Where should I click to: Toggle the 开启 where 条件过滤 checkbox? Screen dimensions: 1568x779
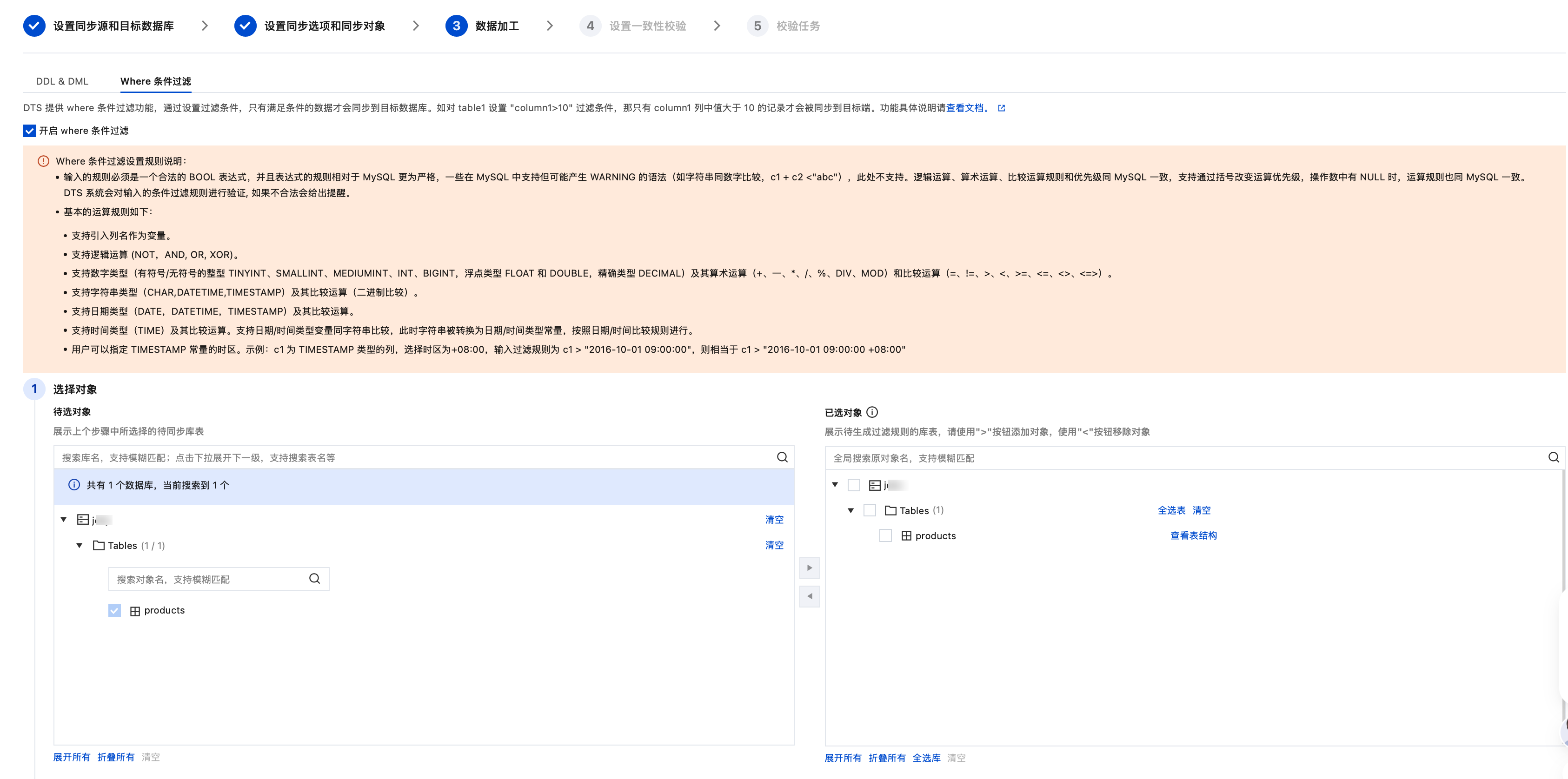pos(29,131)
